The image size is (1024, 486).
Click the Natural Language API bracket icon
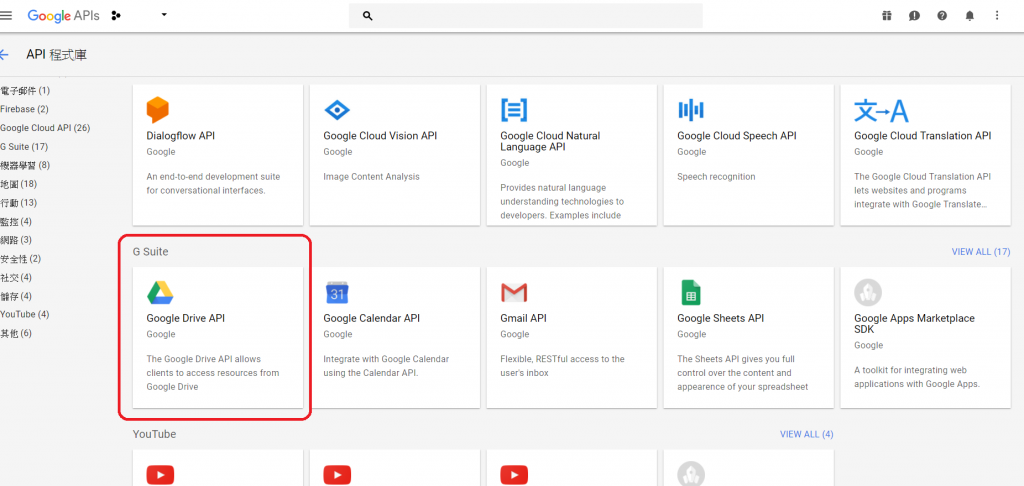coord(514,110)
